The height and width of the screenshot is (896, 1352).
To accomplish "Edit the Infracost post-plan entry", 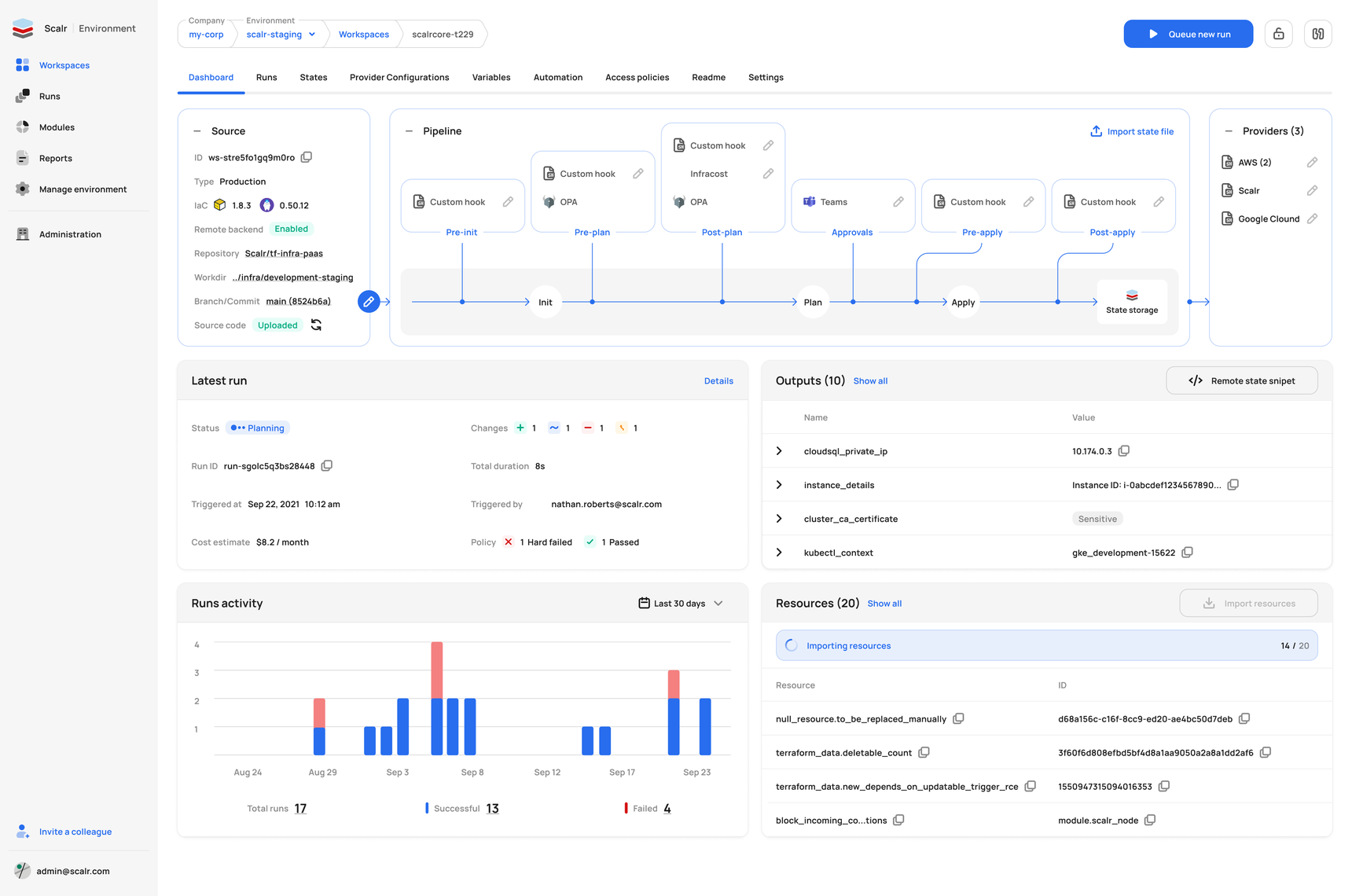I will tap(768, 174).
